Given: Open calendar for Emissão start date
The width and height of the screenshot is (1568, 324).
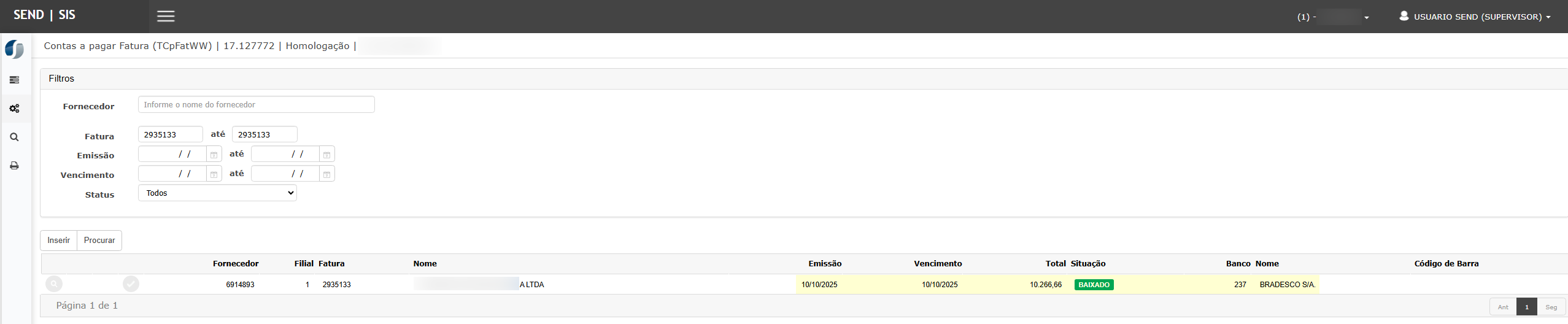Looking at the screenshot, I should (x=214, y=155).
